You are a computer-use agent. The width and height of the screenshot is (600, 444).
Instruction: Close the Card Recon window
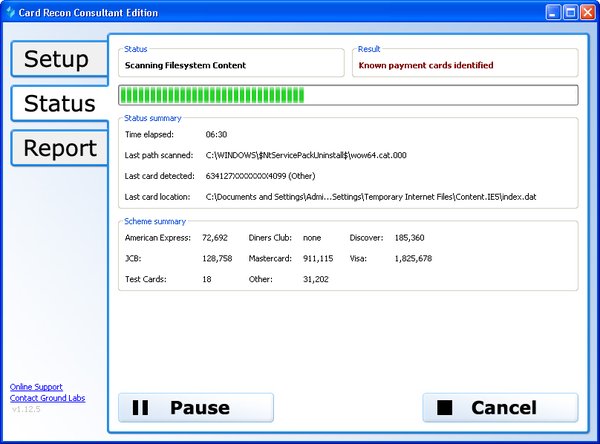[x=587, y=13]
